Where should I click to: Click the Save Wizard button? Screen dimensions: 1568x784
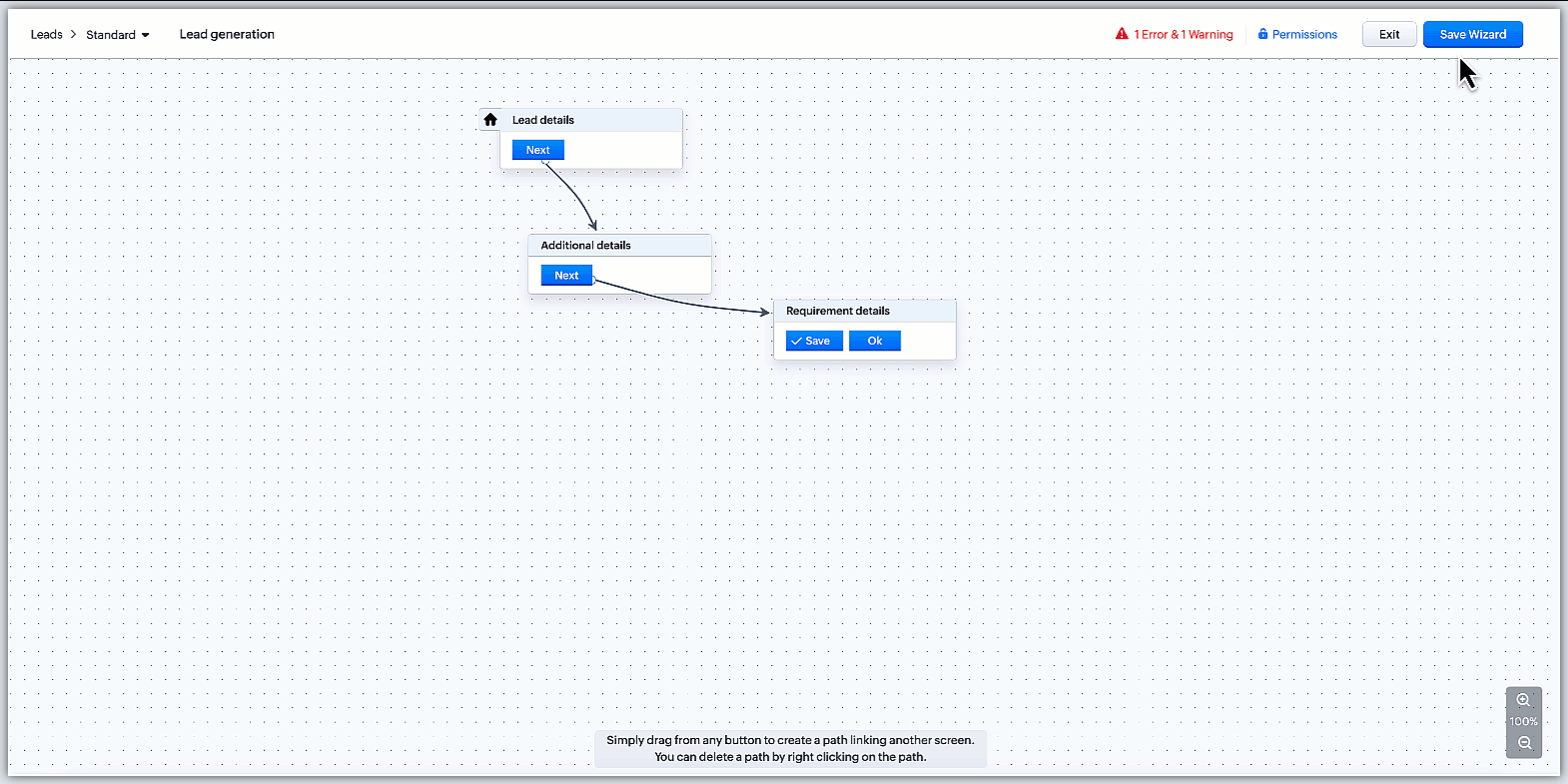(x=1472, y=35)
